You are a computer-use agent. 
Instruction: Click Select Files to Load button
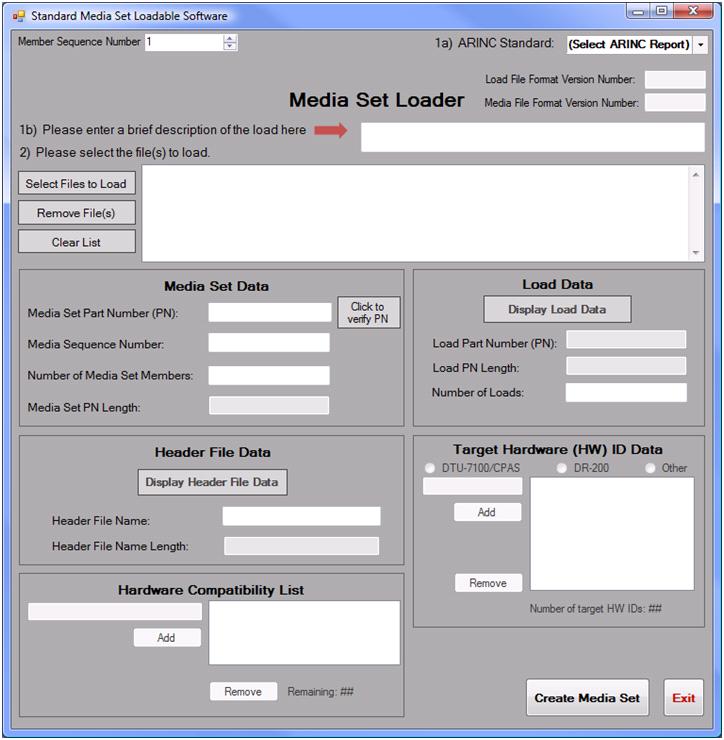point(76,184)
